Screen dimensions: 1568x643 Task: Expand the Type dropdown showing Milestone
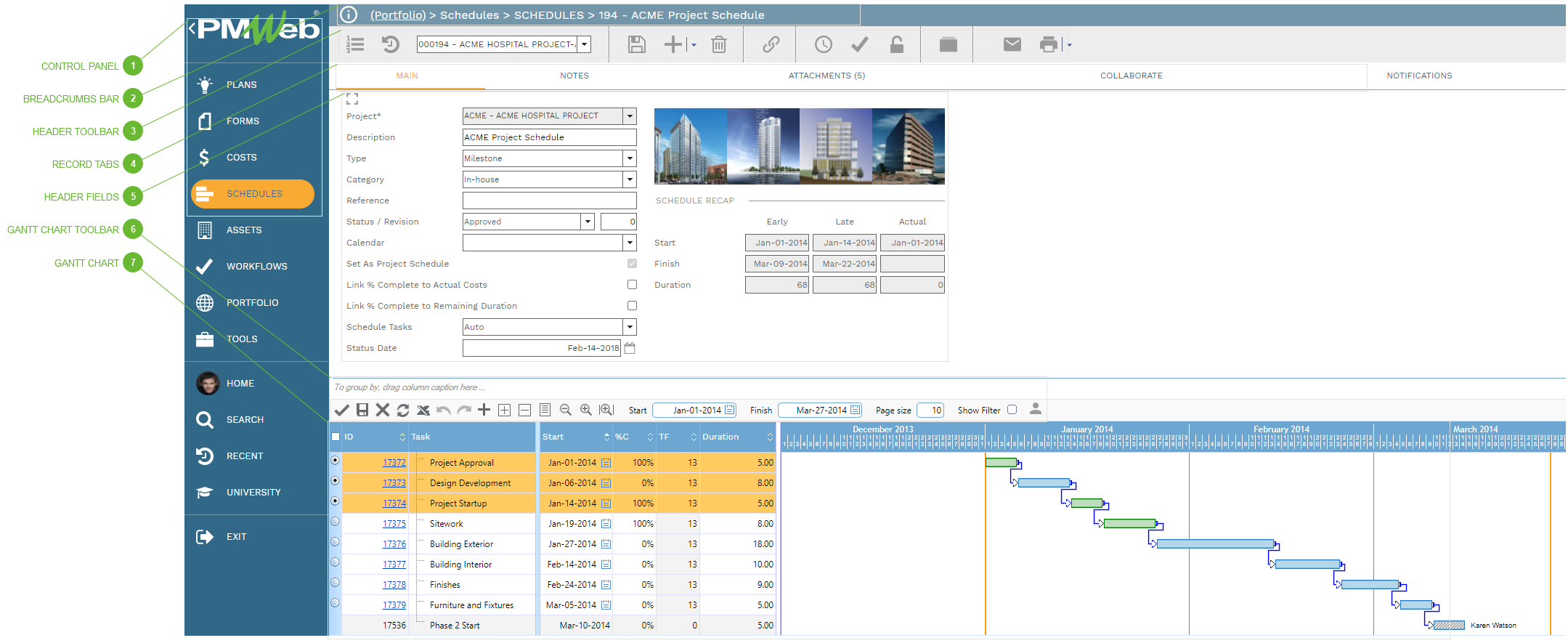click(x=630, y=158)
